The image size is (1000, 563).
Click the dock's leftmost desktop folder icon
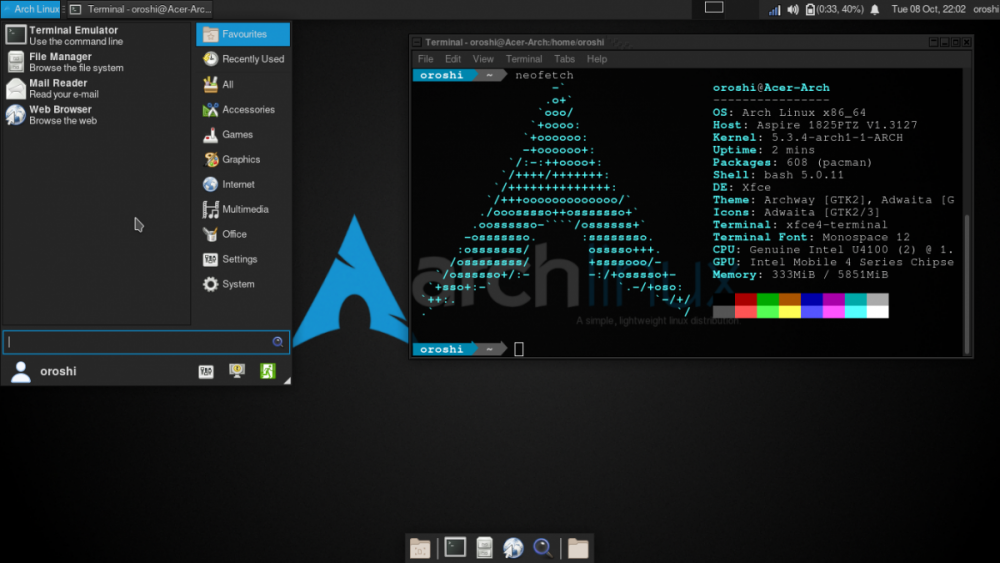(420, 548)
